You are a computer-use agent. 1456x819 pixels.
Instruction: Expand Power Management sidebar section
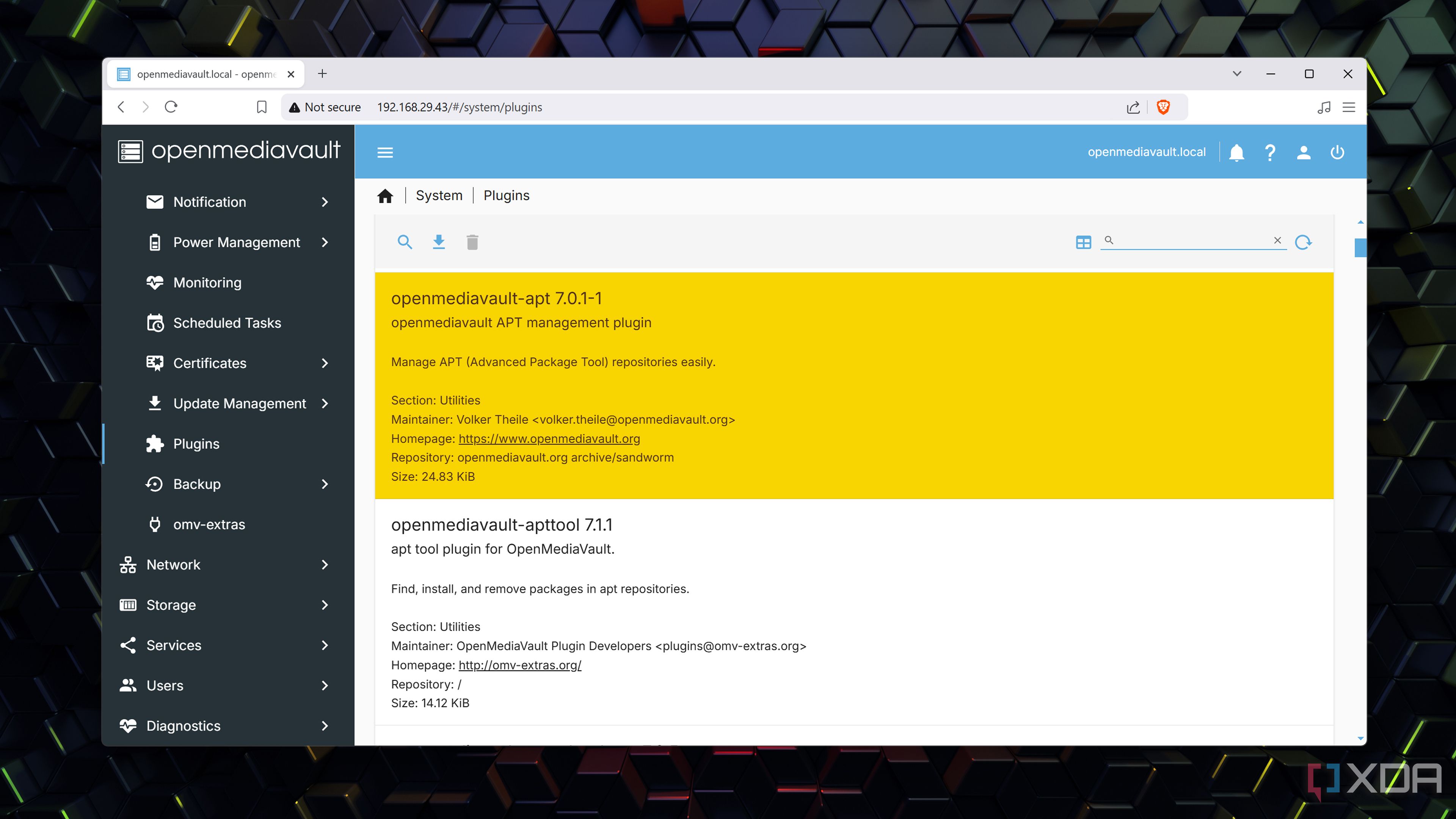coord(228,243)
